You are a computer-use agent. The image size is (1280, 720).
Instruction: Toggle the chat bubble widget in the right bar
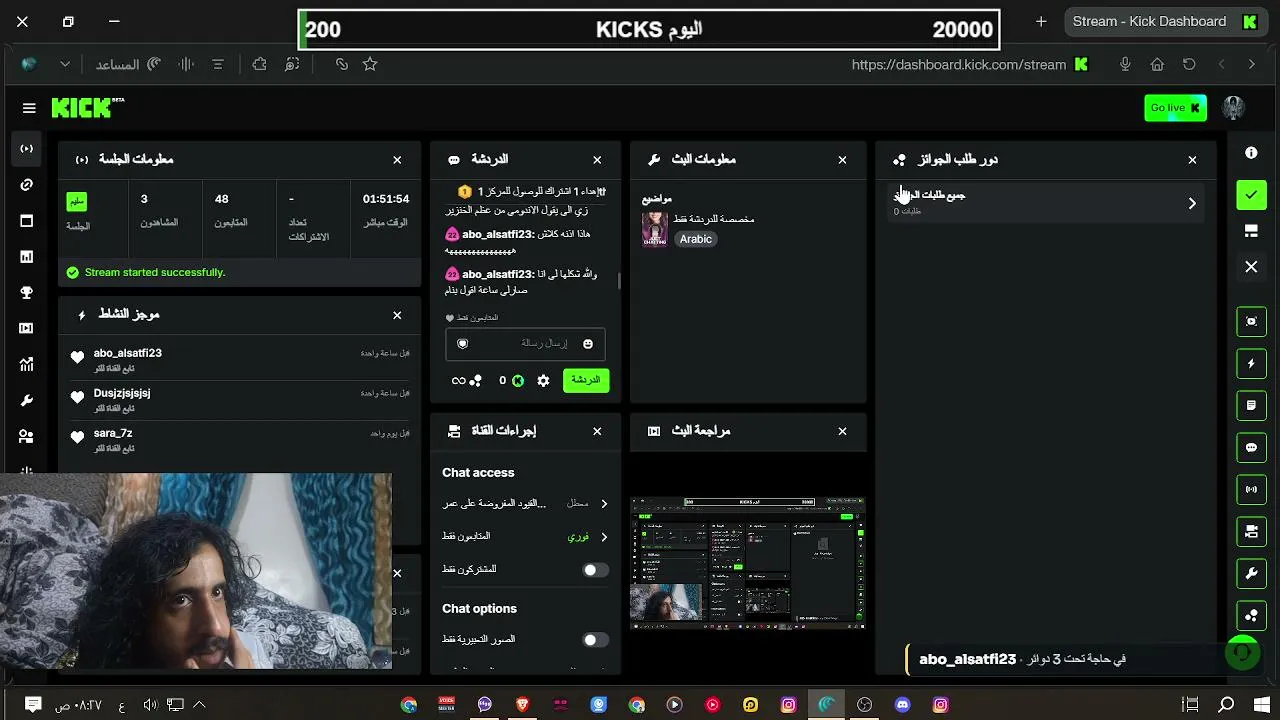[1251, 448]
